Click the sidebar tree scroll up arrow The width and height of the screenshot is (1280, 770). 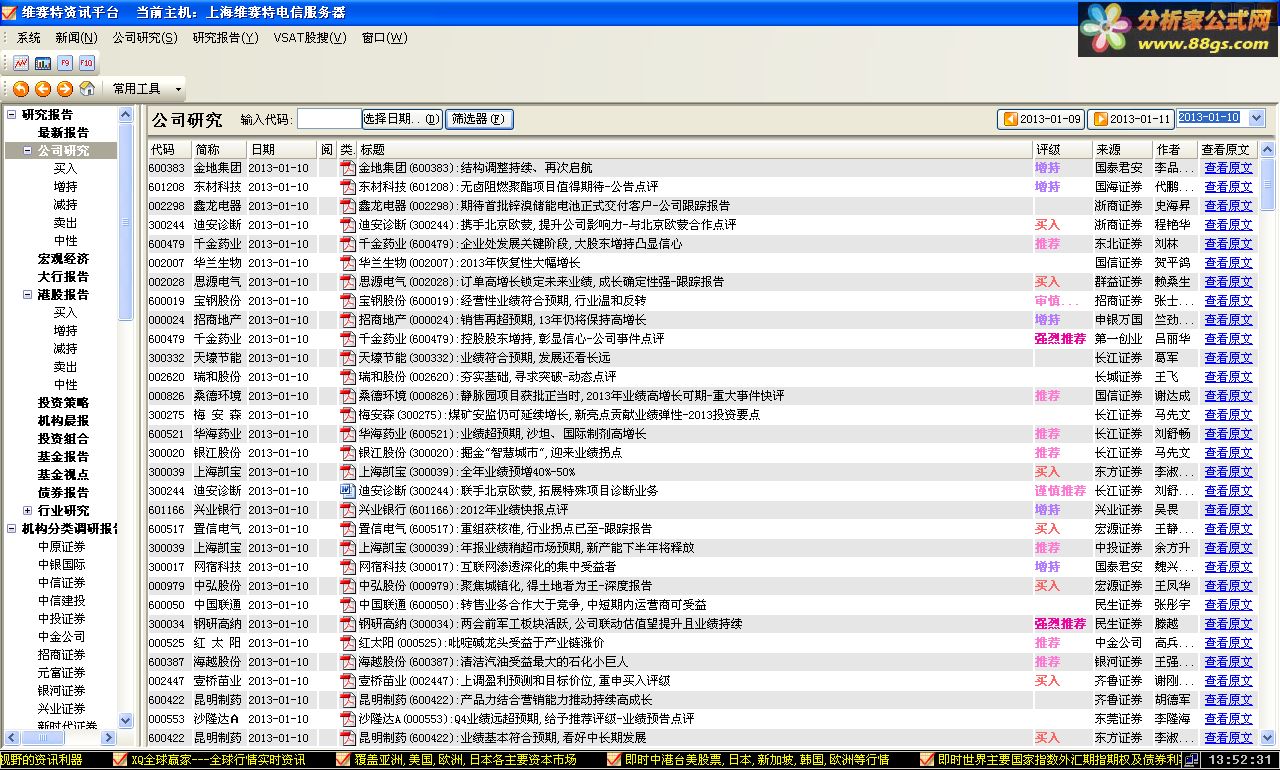point(126,114)
